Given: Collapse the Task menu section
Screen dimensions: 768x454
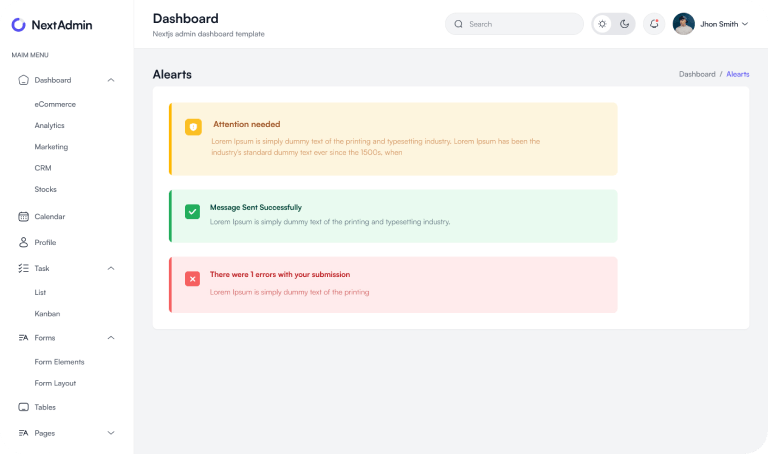Looking at the screenshot, I should point(110,268).
